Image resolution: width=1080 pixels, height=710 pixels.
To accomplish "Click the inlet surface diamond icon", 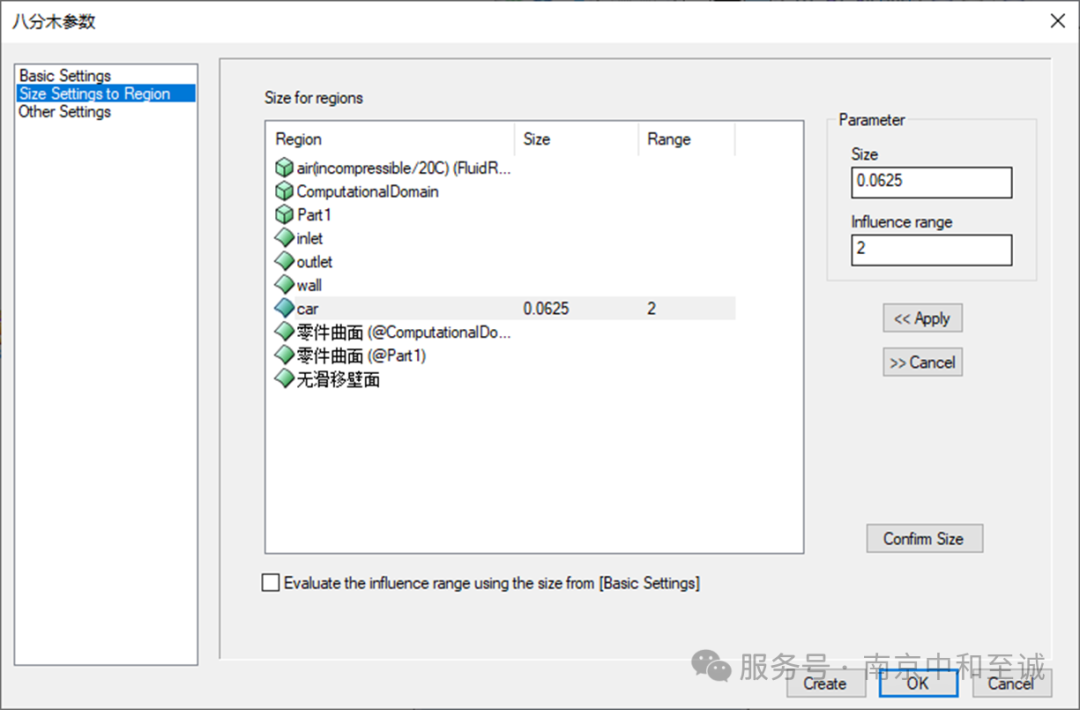I will (284, 238).
